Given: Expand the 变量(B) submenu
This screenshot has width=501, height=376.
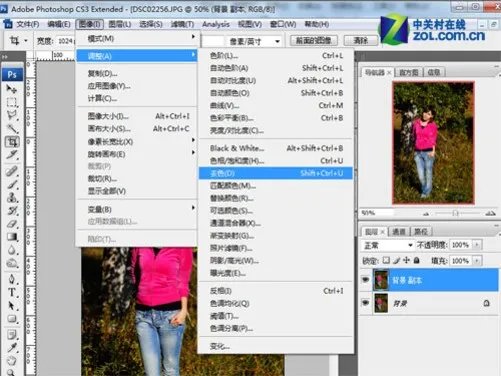Looking at the screenshot, I should [136, 209].
